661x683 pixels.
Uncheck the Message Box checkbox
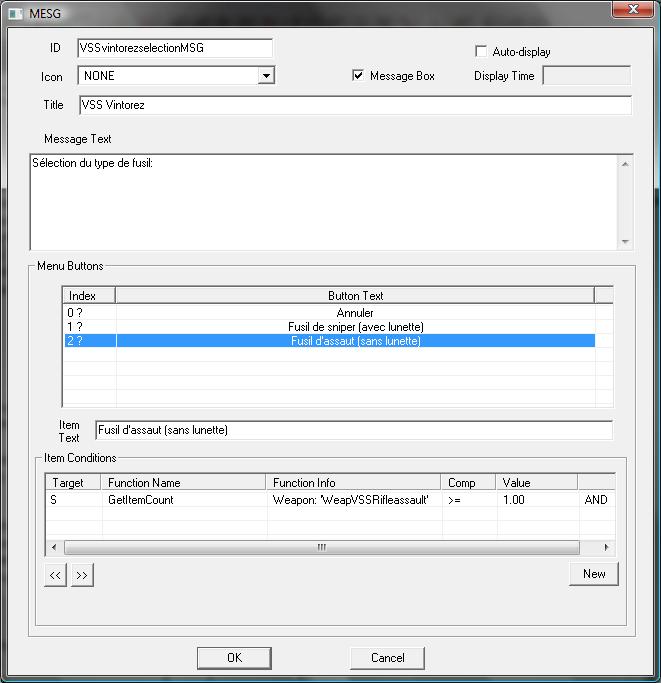(358, 75)
